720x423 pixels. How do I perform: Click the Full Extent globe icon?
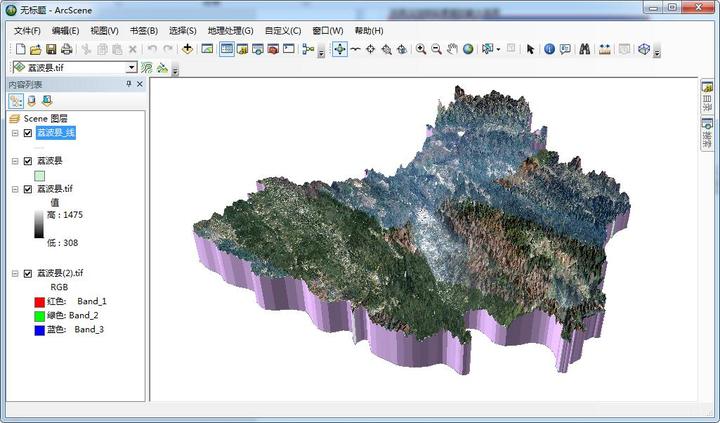(468, 49)
